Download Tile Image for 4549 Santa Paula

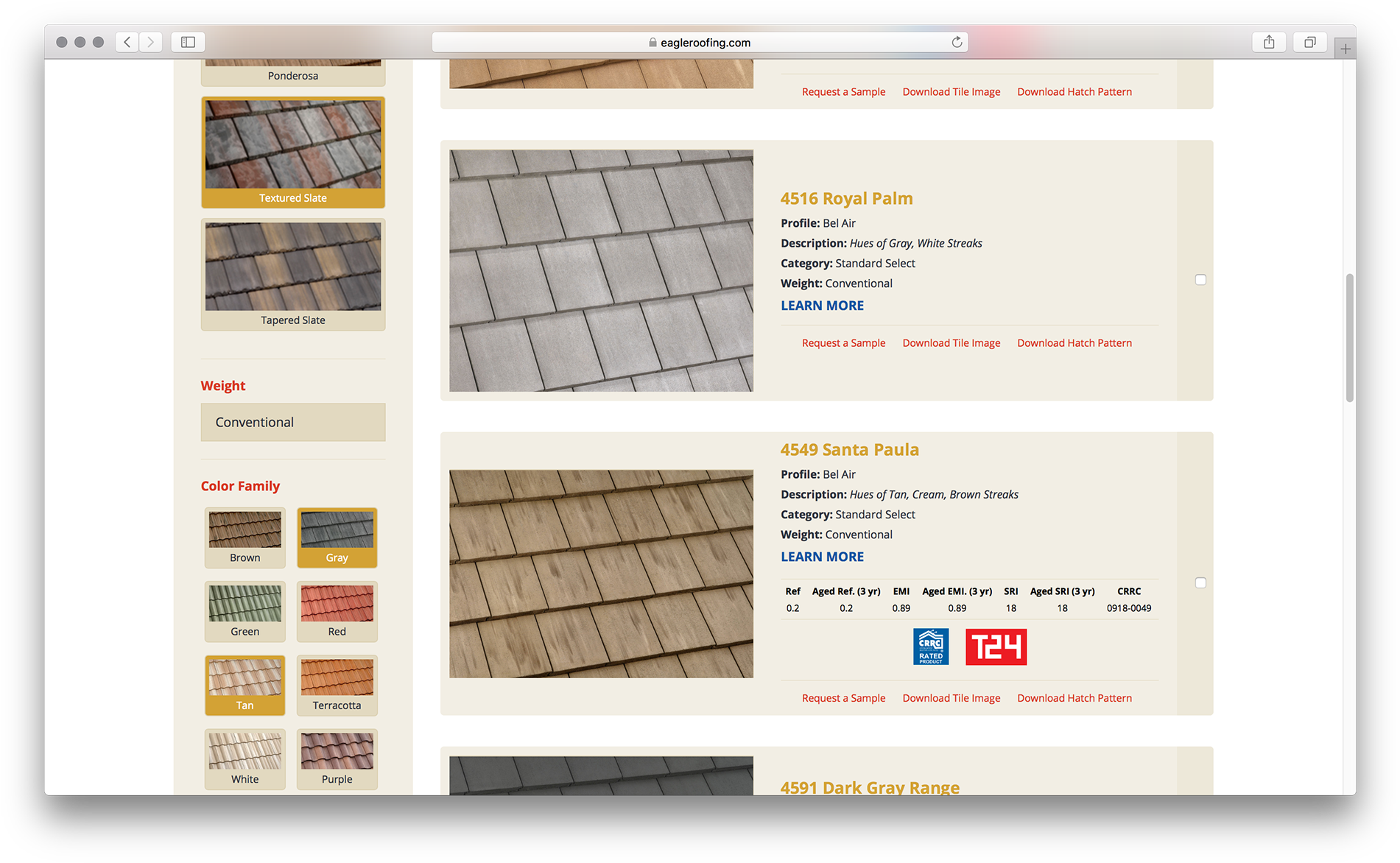(951, 698)
